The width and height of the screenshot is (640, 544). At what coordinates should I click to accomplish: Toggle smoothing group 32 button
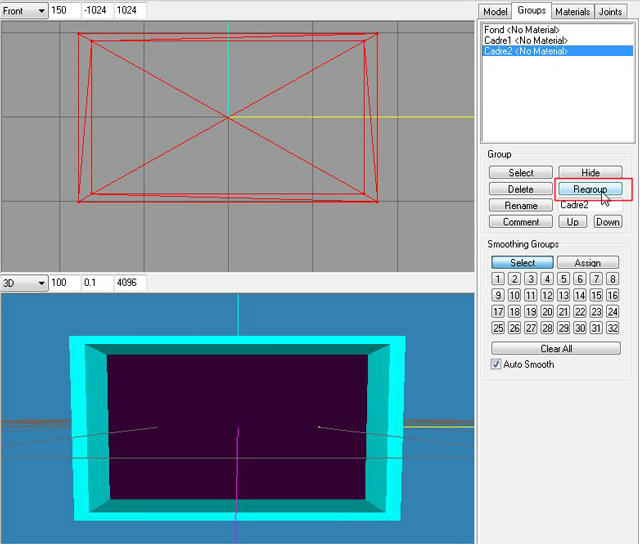click(612, 328)
